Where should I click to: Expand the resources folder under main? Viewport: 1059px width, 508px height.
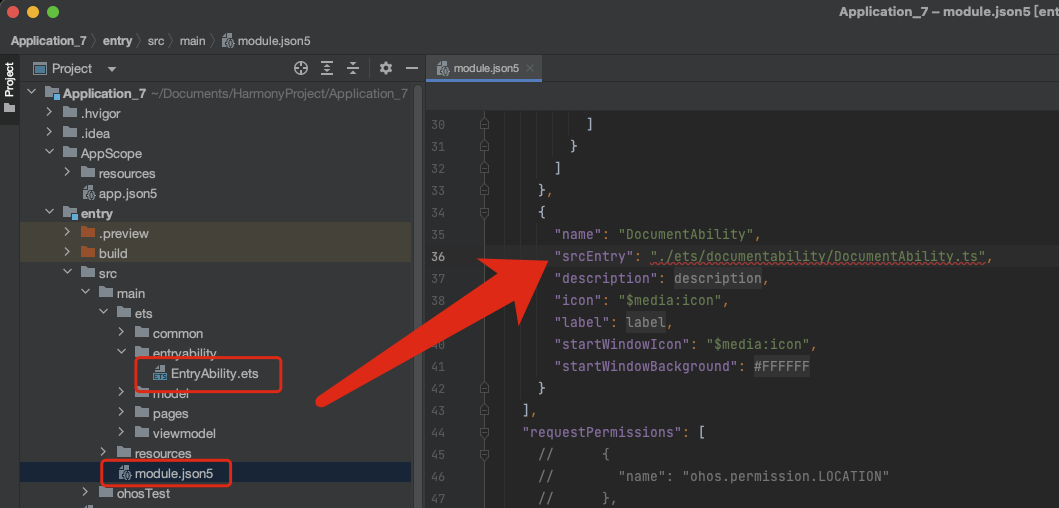103,453
